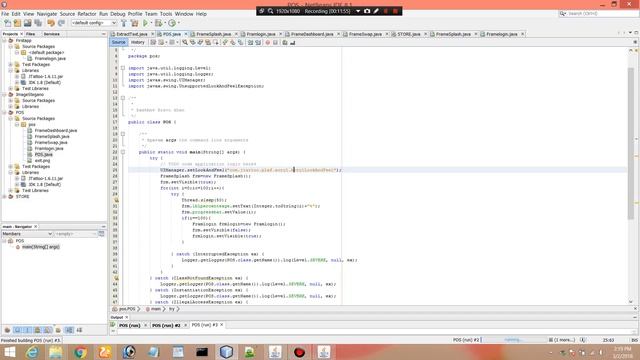Click the Search field at top right
640x360 pixels.
point(598,14)
